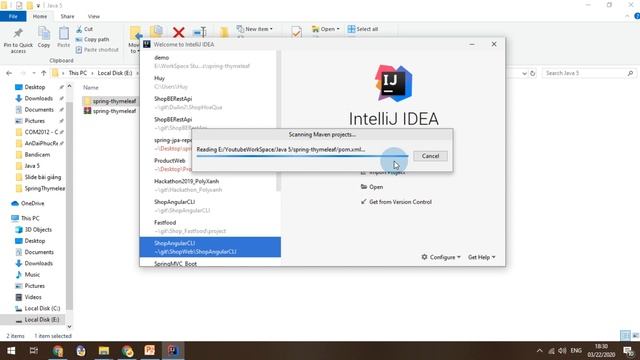The width and height of the screenshot is (640, 360).
Task: Click the Search Java 5 field
Action: [x=589, y=73]
